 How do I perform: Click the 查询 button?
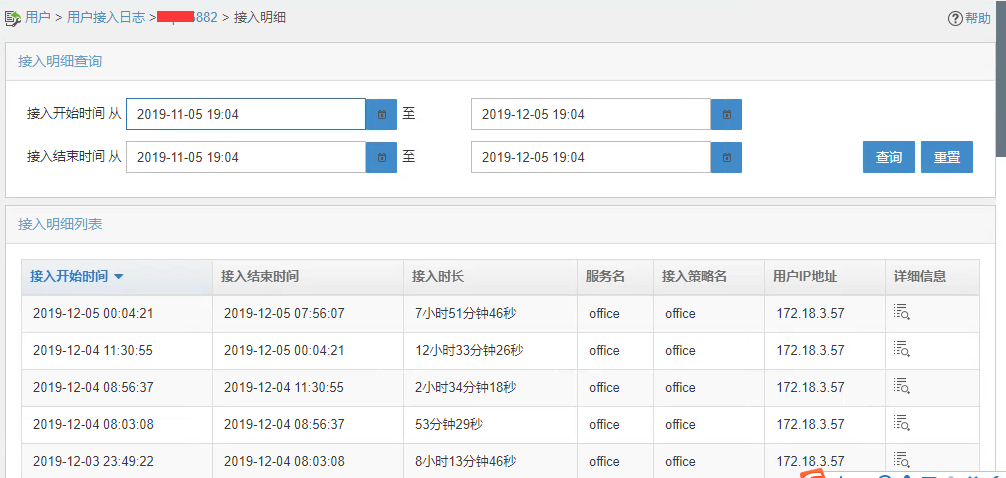888,157
